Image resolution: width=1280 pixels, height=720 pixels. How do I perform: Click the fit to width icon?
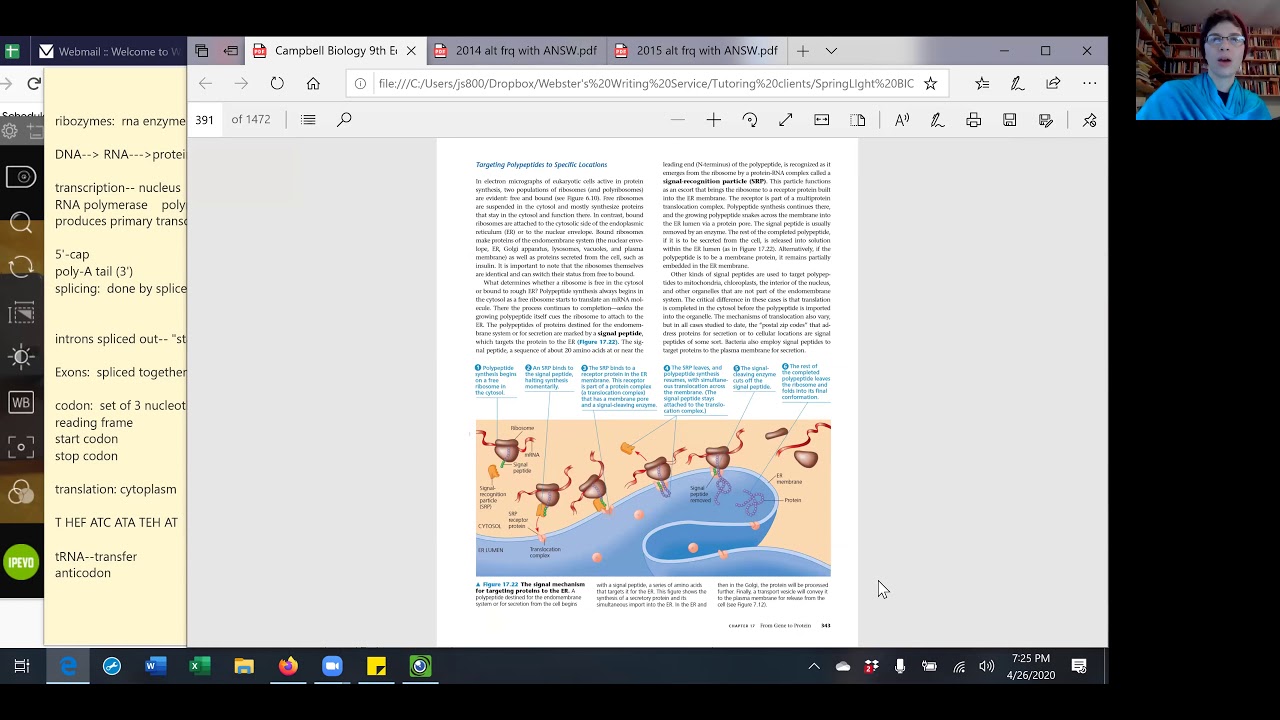(x=822, y=120)
